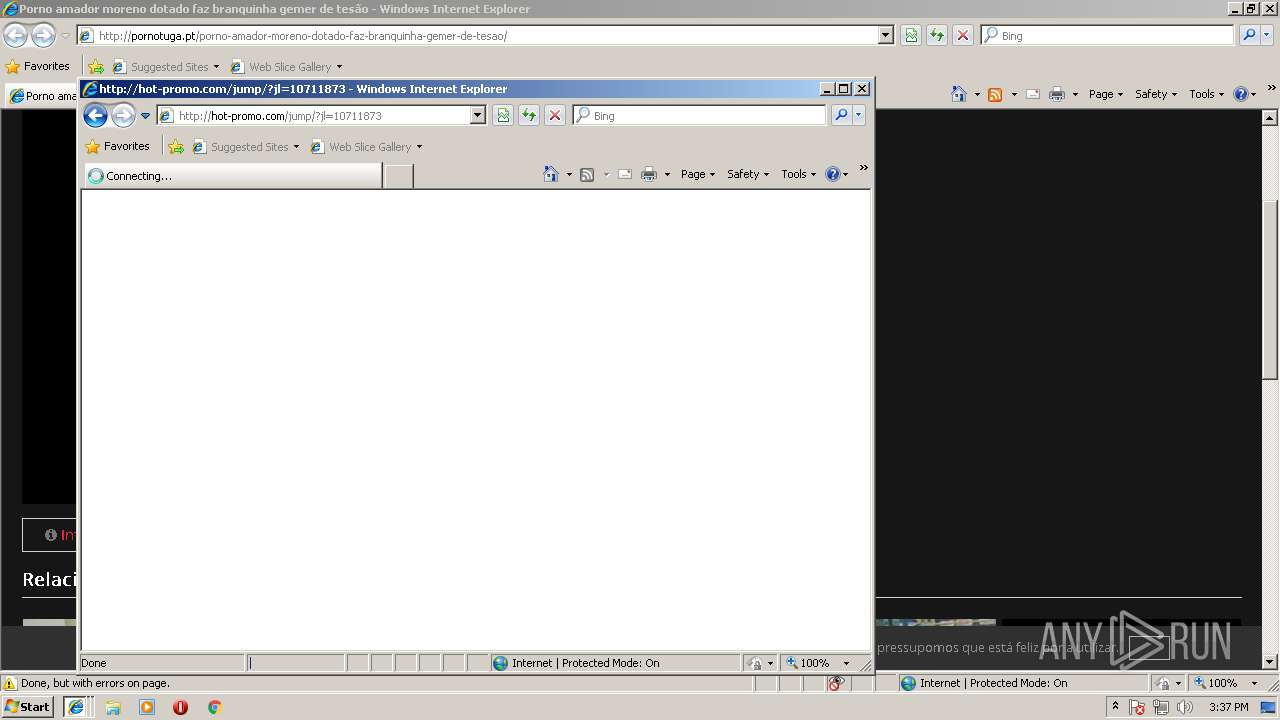Open Windows Media Player from taskbar
The height and width of the screenshot is (720, 1280).
147,707
